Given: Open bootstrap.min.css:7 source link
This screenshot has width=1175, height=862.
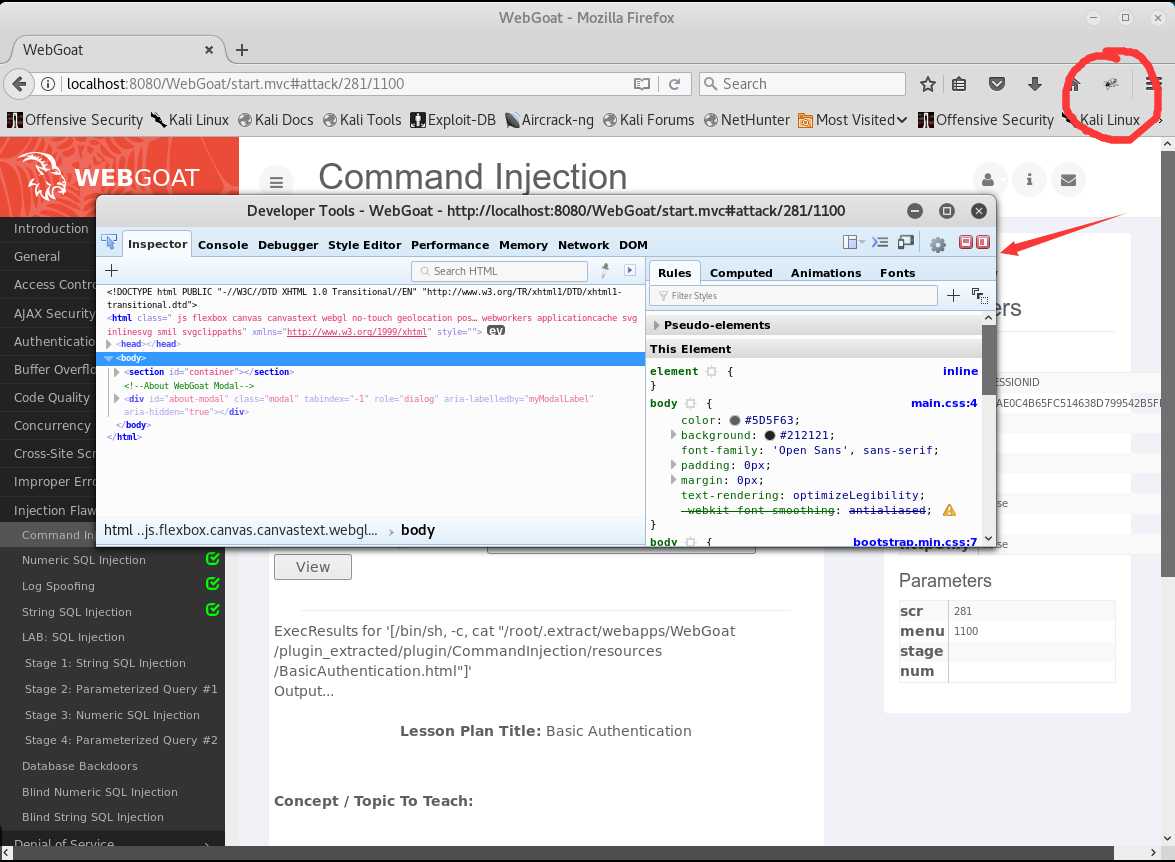Looking at the screenshot, I should 915,541.
